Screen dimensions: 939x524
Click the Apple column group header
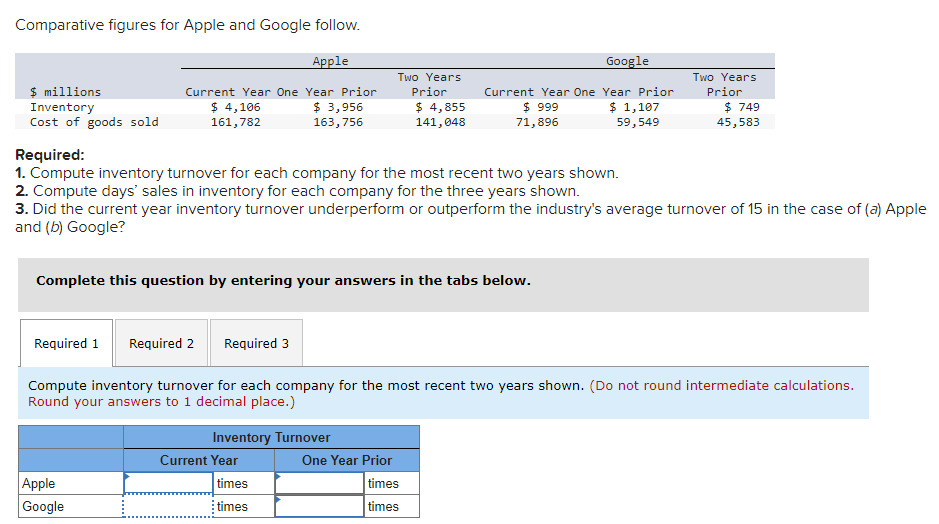(x=330, y=61)
